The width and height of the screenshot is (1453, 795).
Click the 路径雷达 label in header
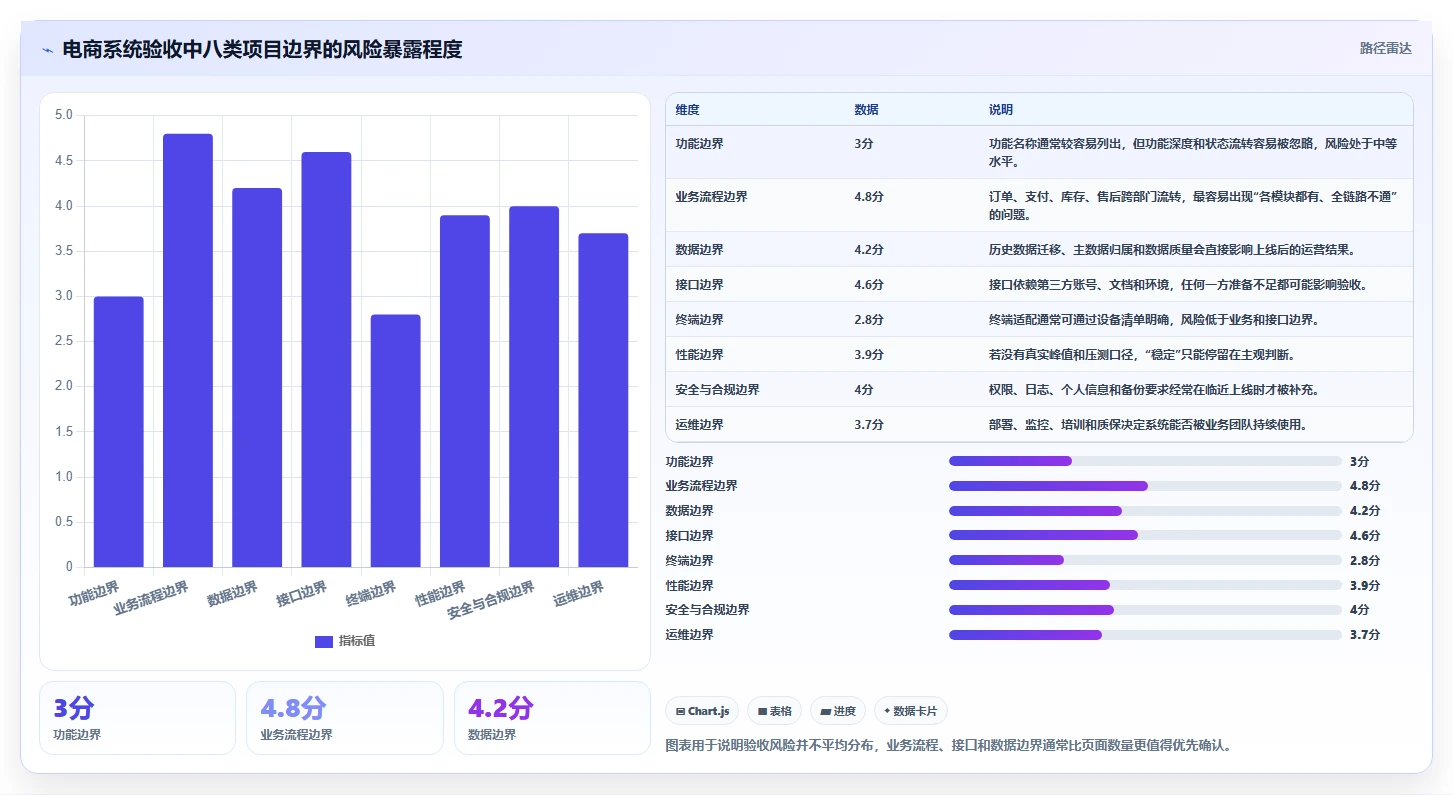[x=1385, y=48]
